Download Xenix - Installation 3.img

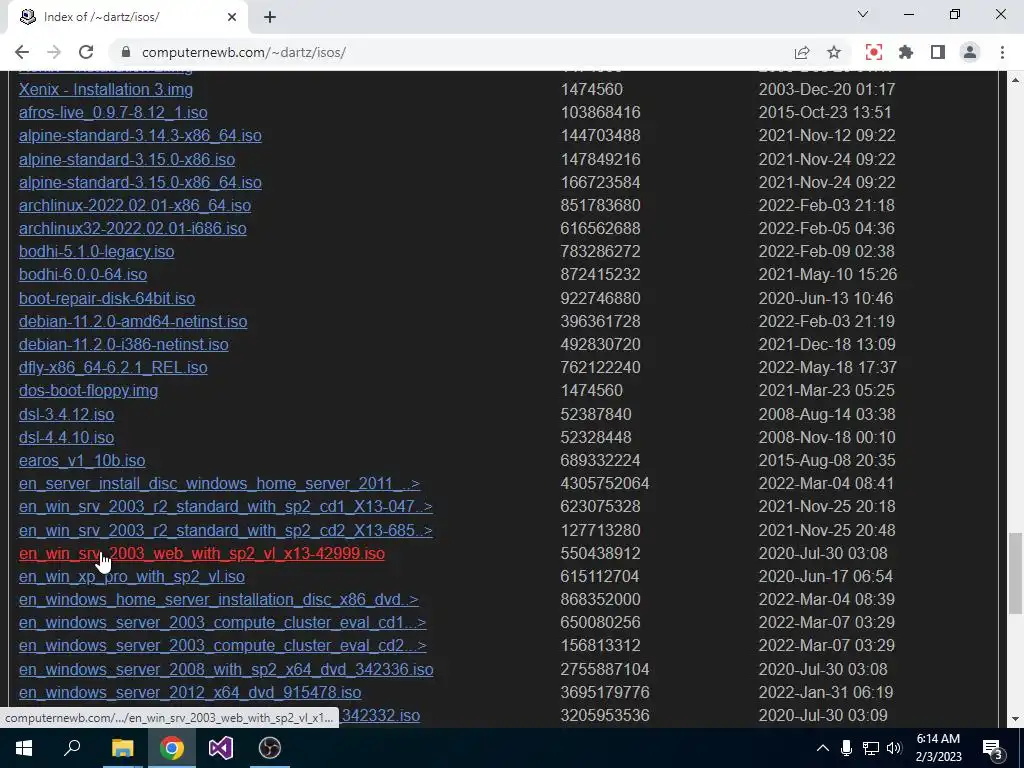point(106,89)
